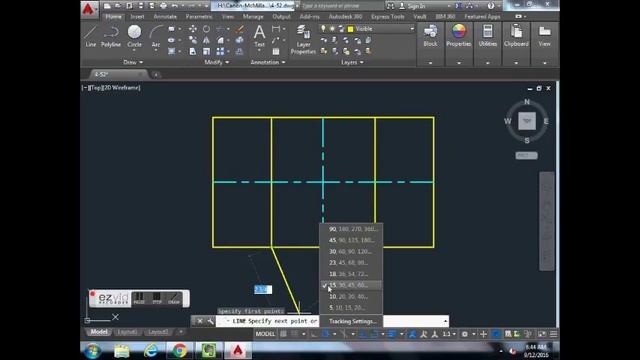
Task: Click the yellow layer color swatch
Action: (351, 29)
